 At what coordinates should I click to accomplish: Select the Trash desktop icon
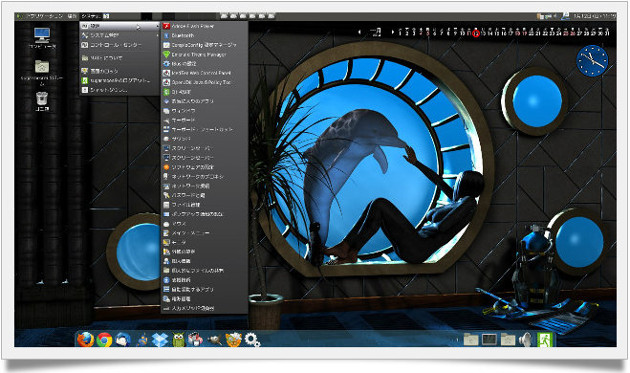(x=42, y=101)
